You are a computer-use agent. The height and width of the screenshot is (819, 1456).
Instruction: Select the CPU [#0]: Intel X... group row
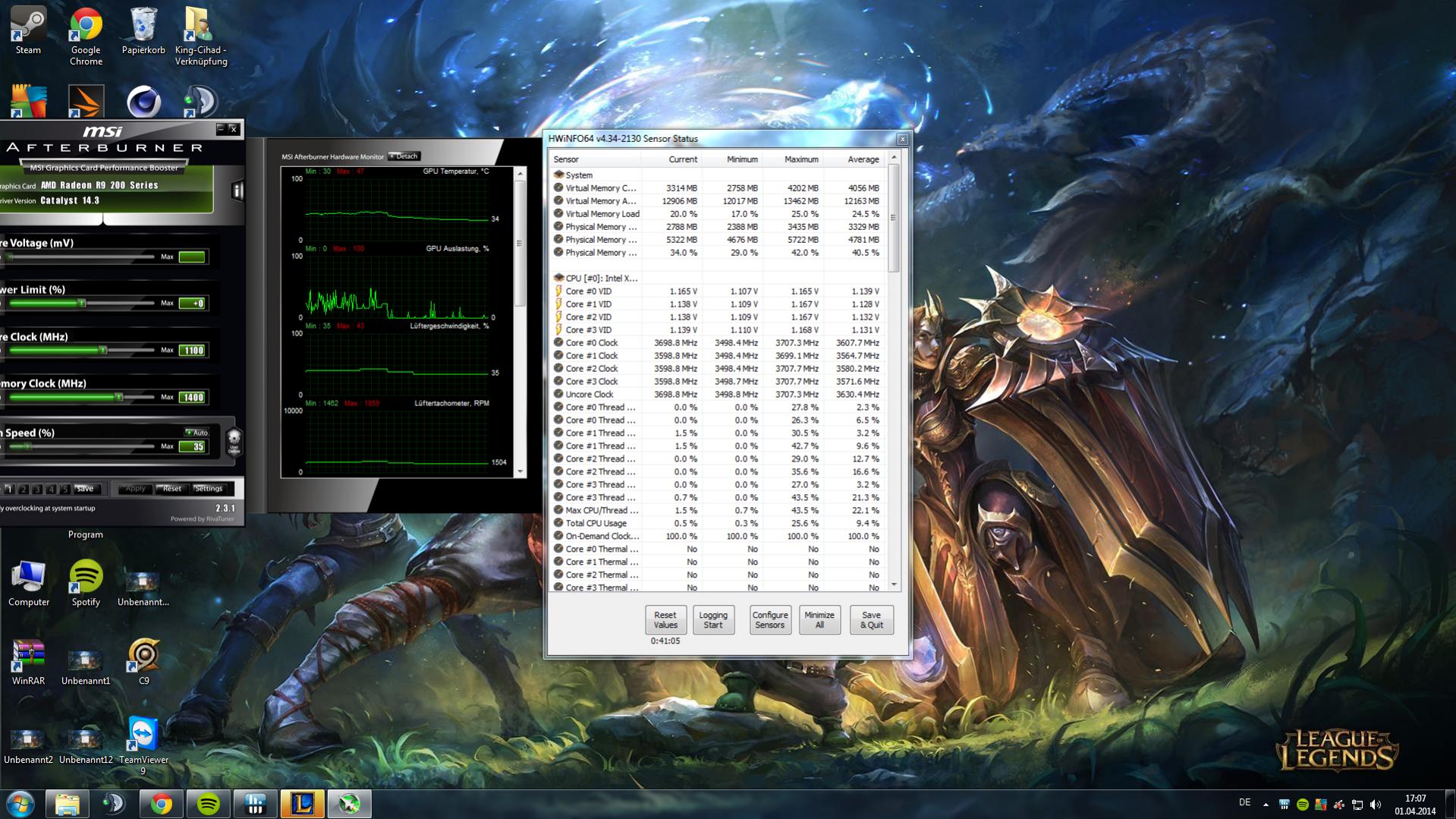pos(717,279)
